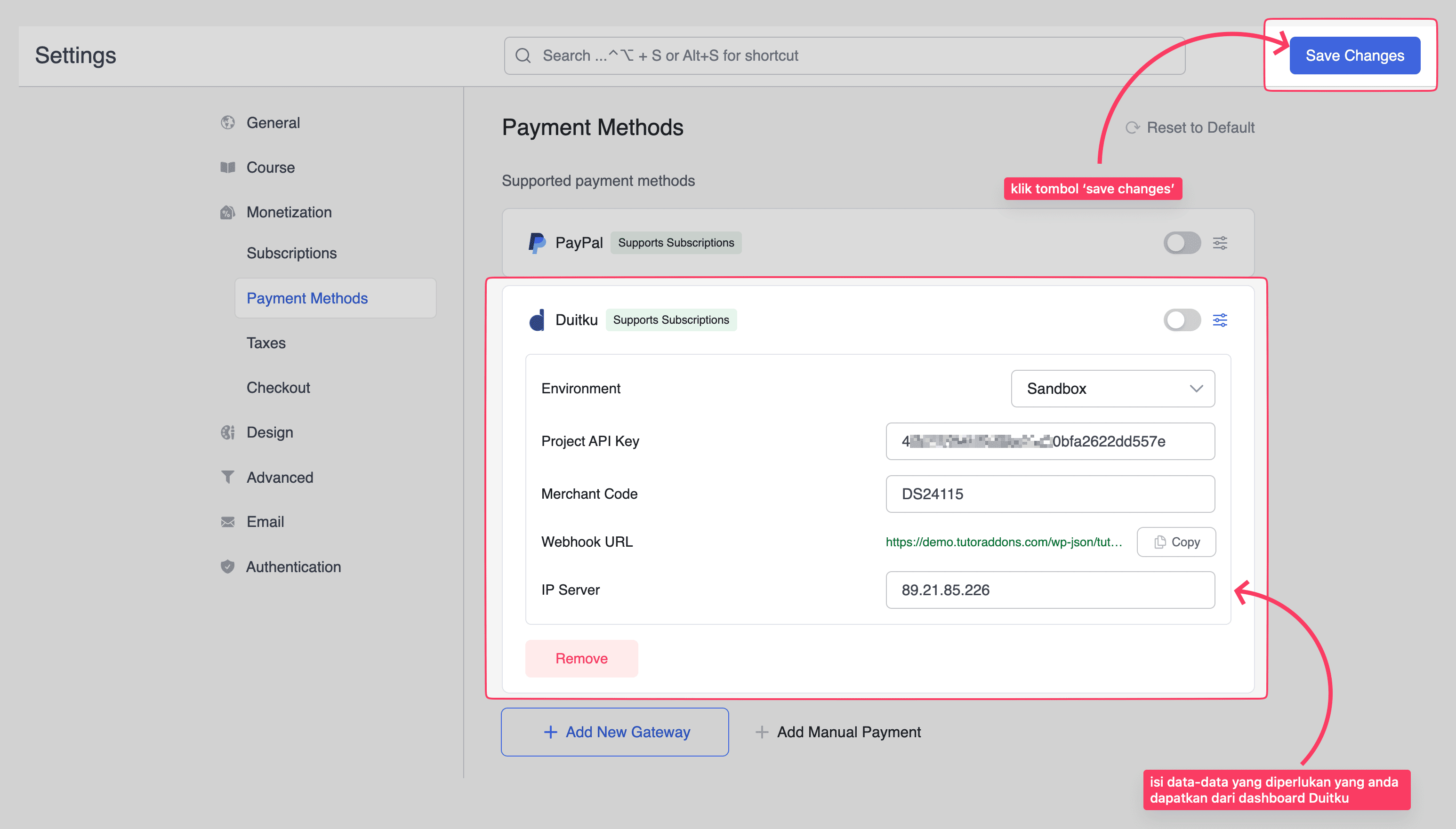The height and width of the screenshot is (829, 1456).
Task: Enable the Duitku payment toggle
Action: tap(1182, 320)
